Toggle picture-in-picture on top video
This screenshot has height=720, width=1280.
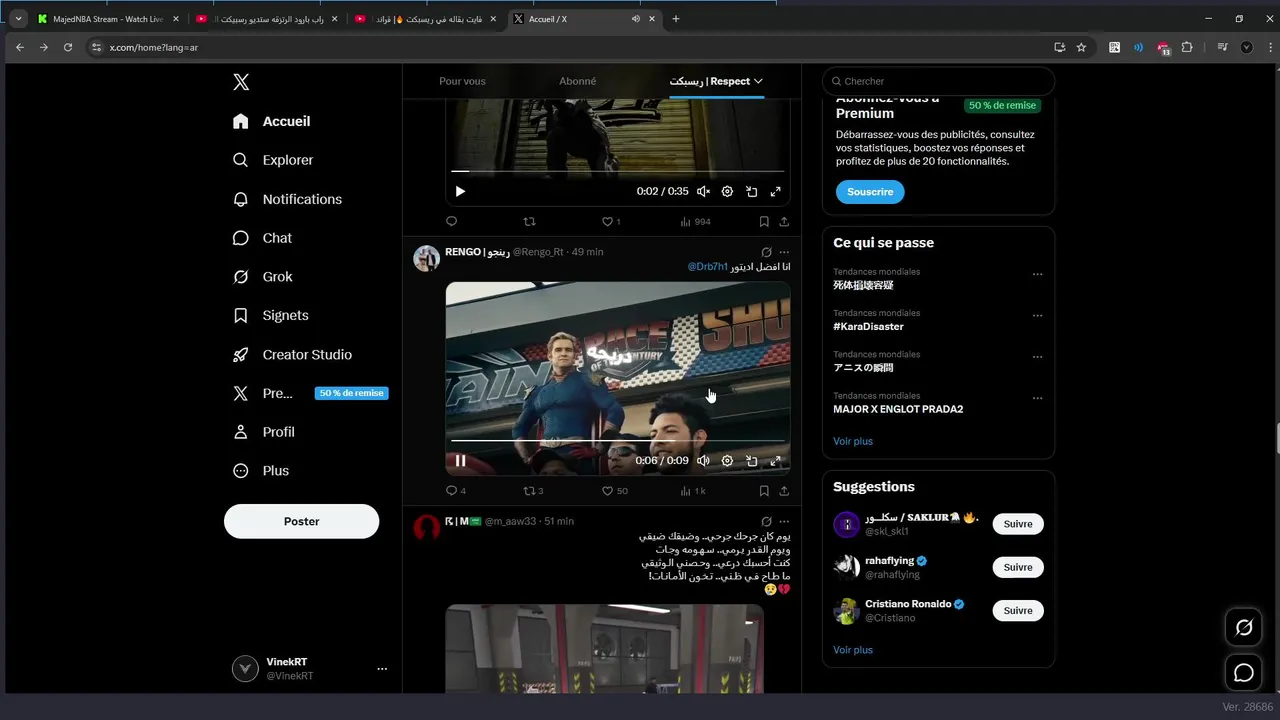[x=751, y=191]
